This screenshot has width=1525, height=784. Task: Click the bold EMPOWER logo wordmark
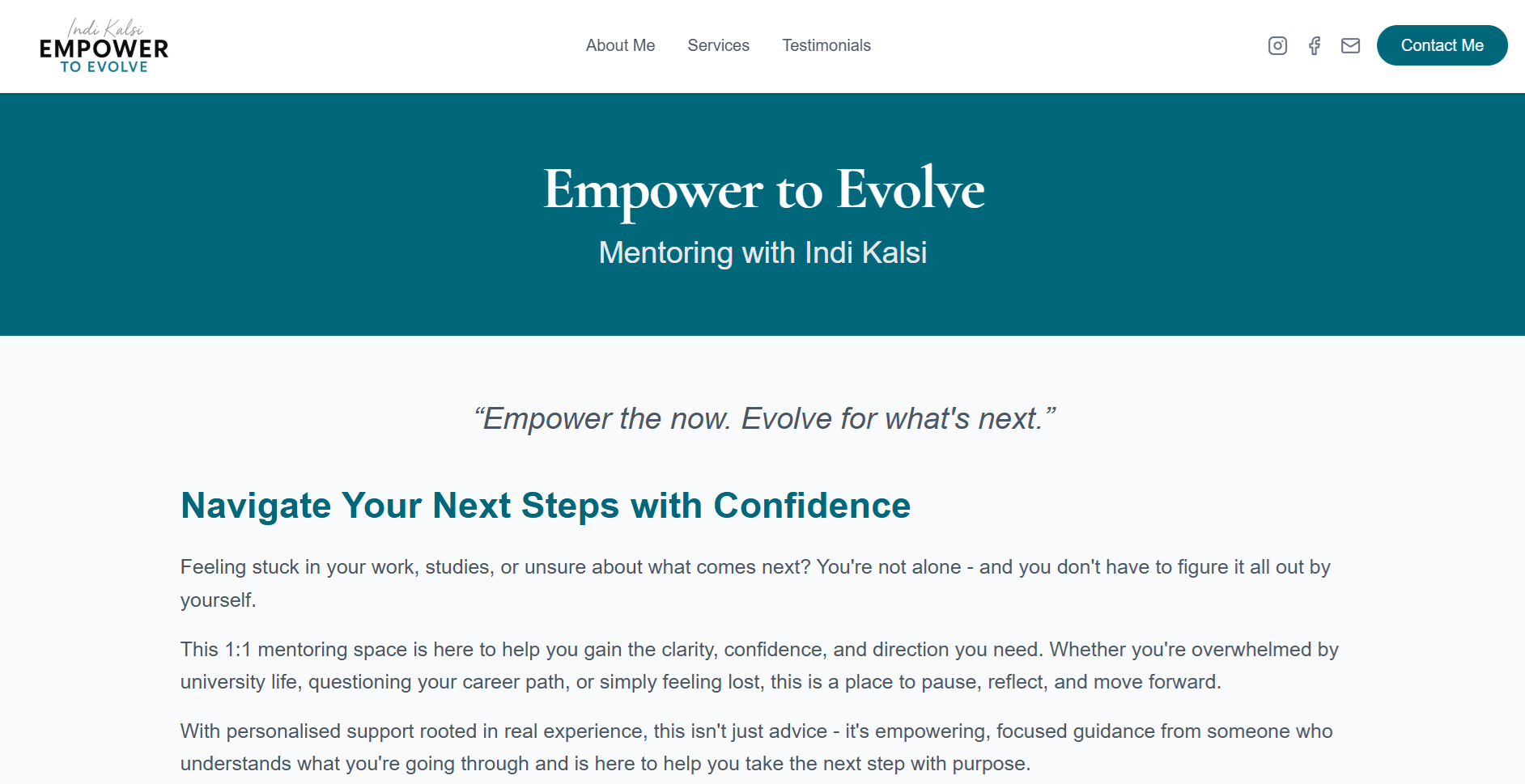[104, 49]
